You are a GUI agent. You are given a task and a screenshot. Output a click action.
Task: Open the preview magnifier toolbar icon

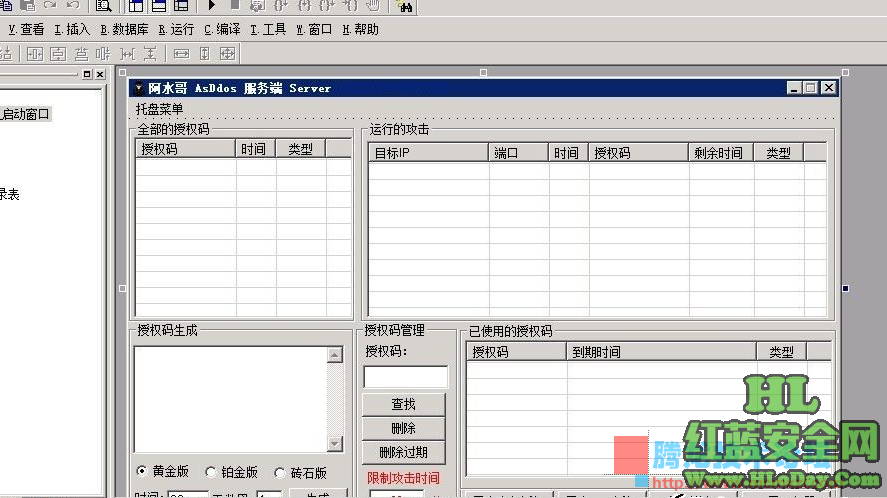(x=104, y=6)
